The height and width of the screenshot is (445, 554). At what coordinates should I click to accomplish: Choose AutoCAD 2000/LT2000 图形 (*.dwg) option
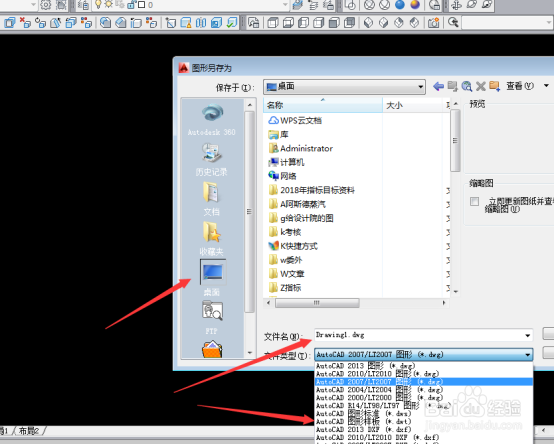click(x=424, y=398)
